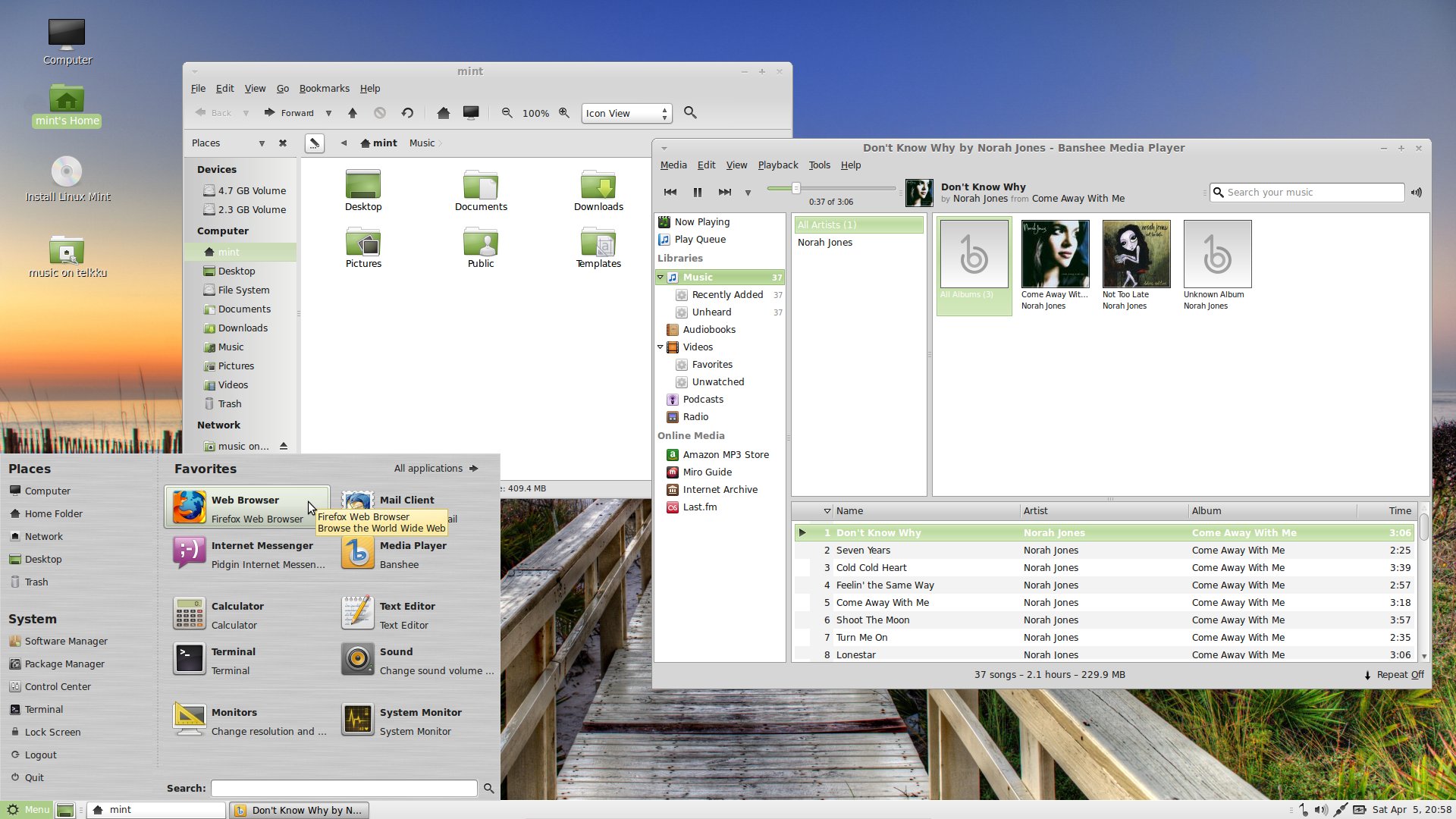Skip to previous track in Banshee
The image size is (1456, 819).
(x=670, y=193)
